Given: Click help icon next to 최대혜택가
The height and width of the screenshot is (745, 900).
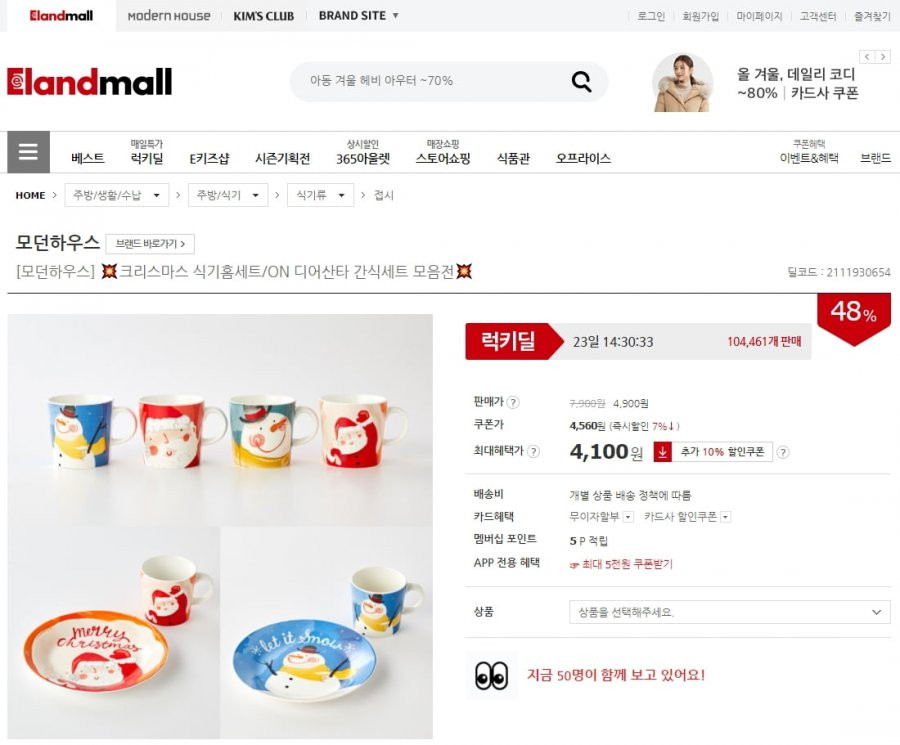Looking at the screenshot, I should pos(533,452).
